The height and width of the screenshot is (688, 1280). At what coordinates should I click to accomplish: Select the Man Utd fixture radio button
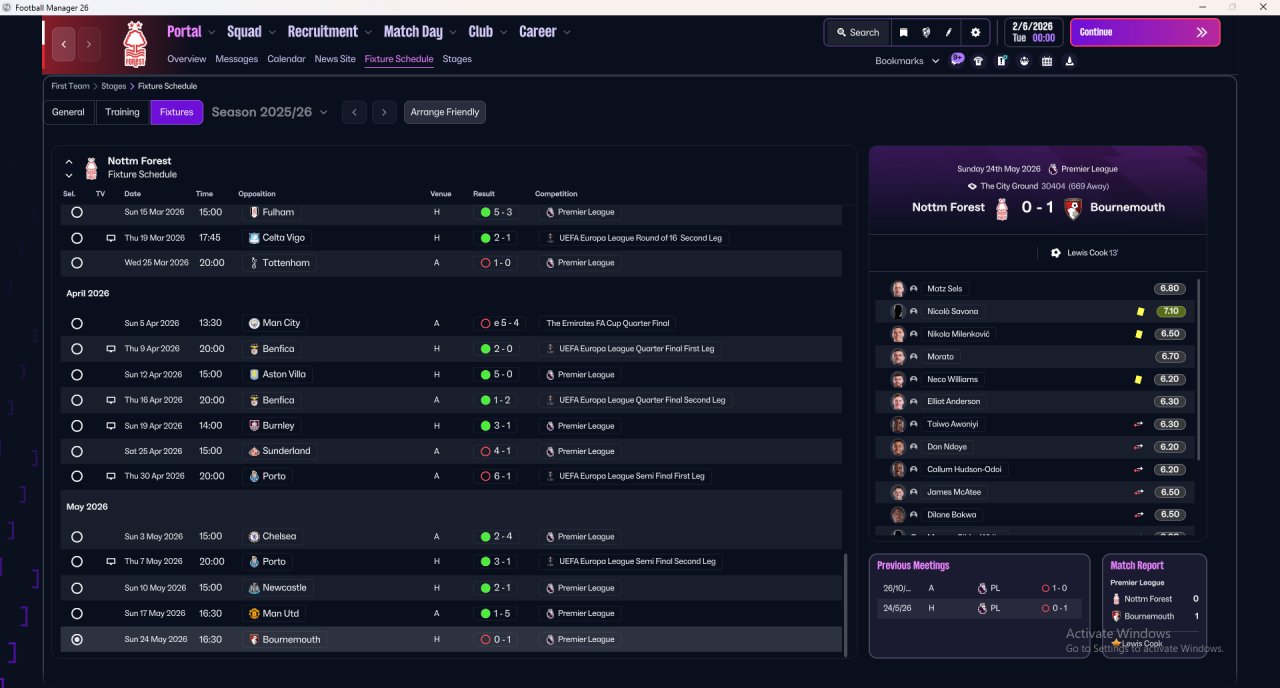[77, 614]
